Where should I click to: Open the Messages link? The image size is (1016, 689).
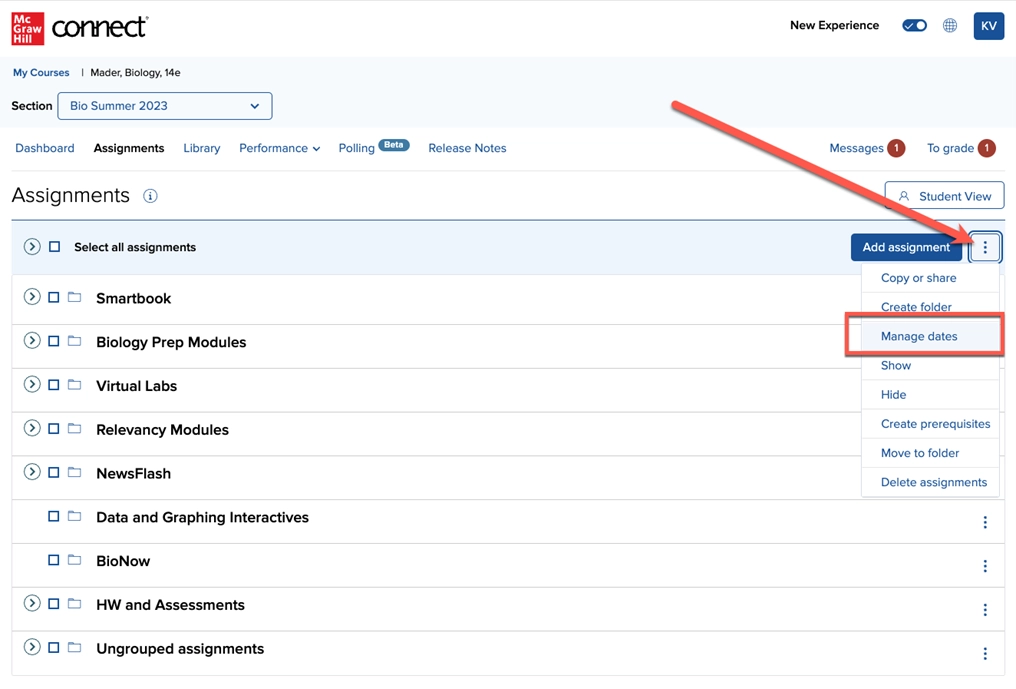click(x=856, y=148)
